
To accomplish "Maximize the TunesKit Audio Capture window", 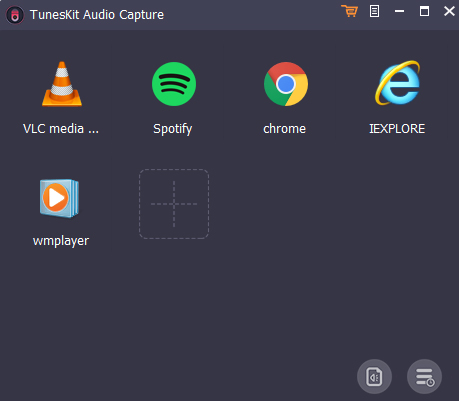I will [424, 11].
